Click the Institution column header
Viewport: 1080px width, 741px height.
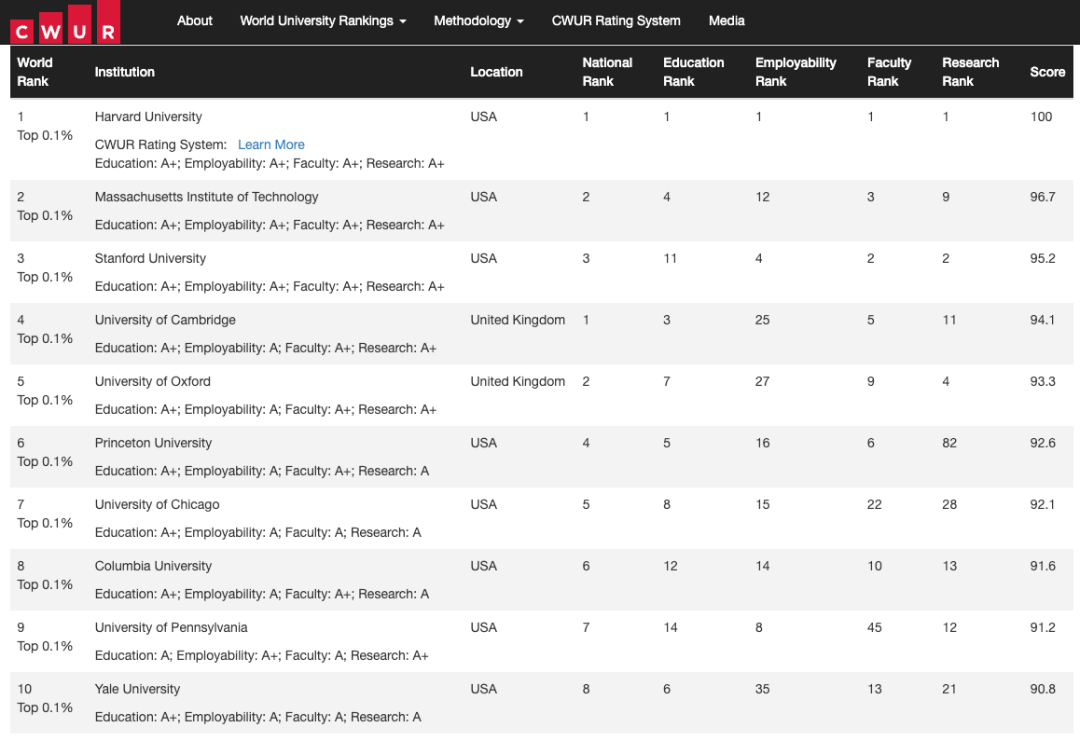[125, 72]
